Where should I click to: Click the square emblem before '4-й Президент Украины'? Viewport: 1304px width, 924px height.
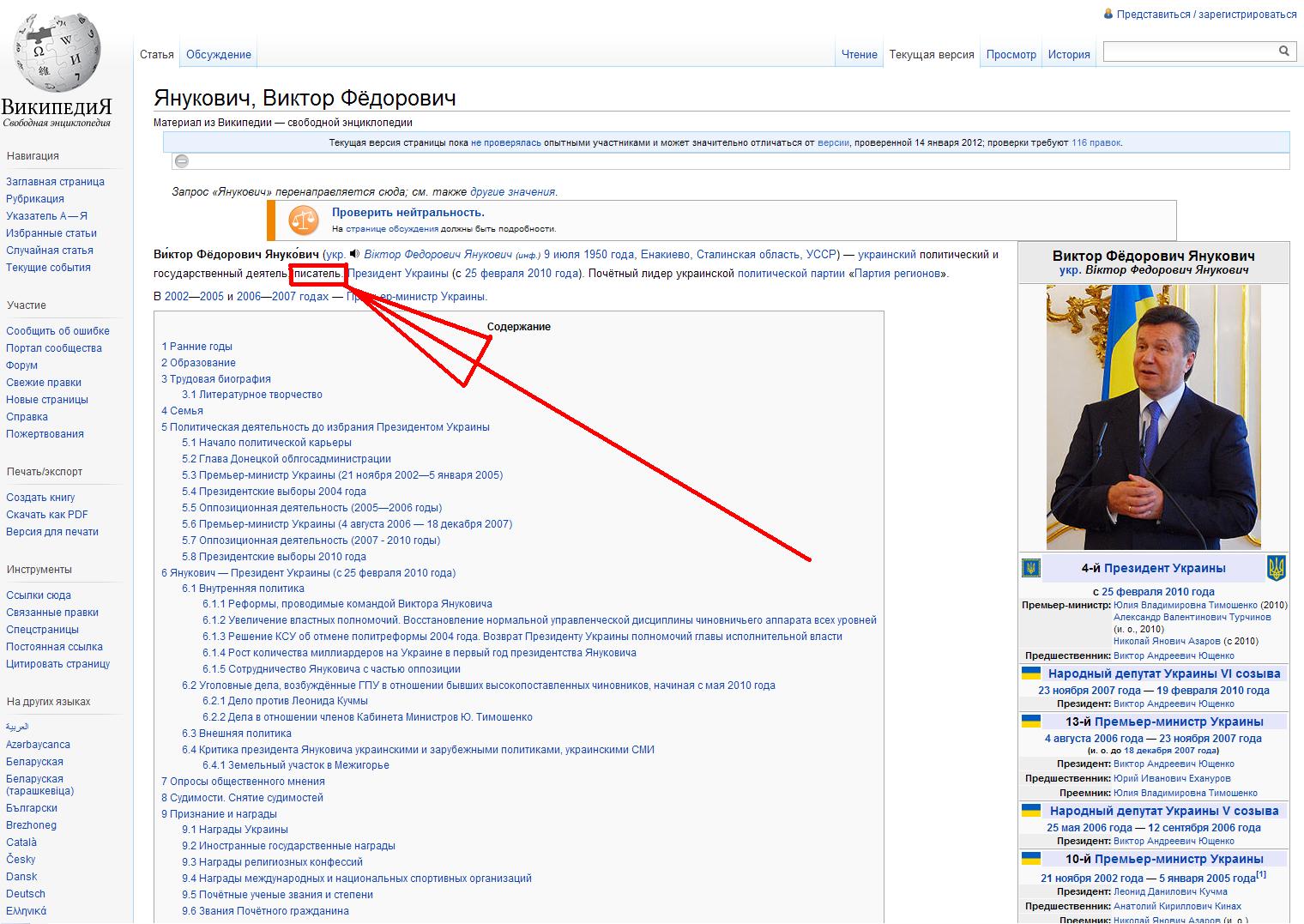1031,568
